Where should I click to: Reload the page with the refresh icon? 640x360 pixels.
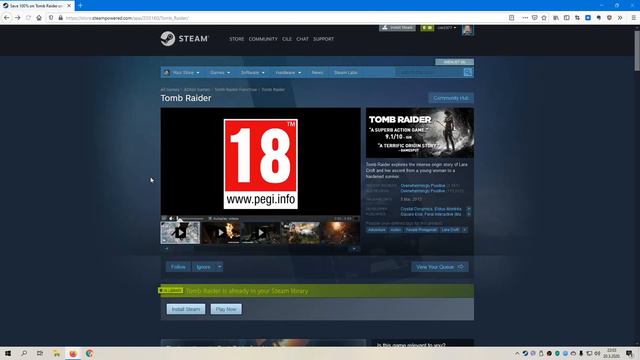[x=28, y=18]
